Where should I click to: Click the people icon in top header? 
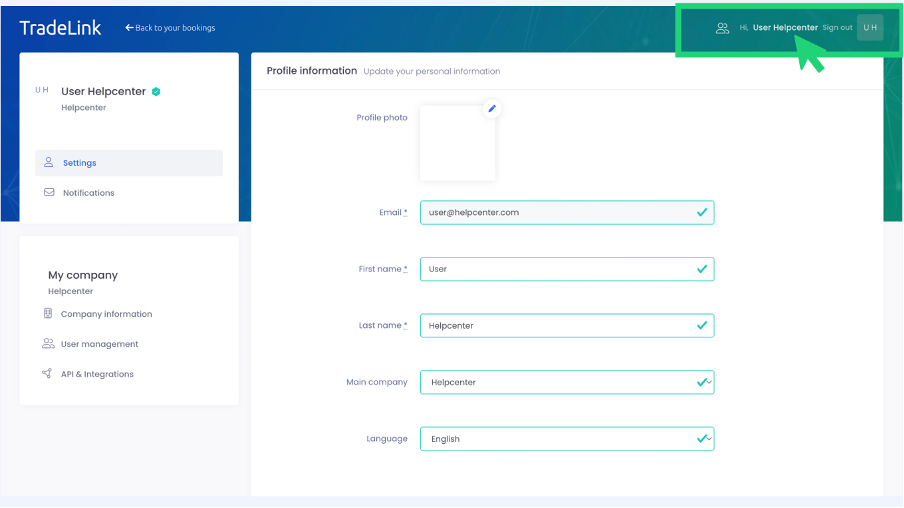[722, 28]
